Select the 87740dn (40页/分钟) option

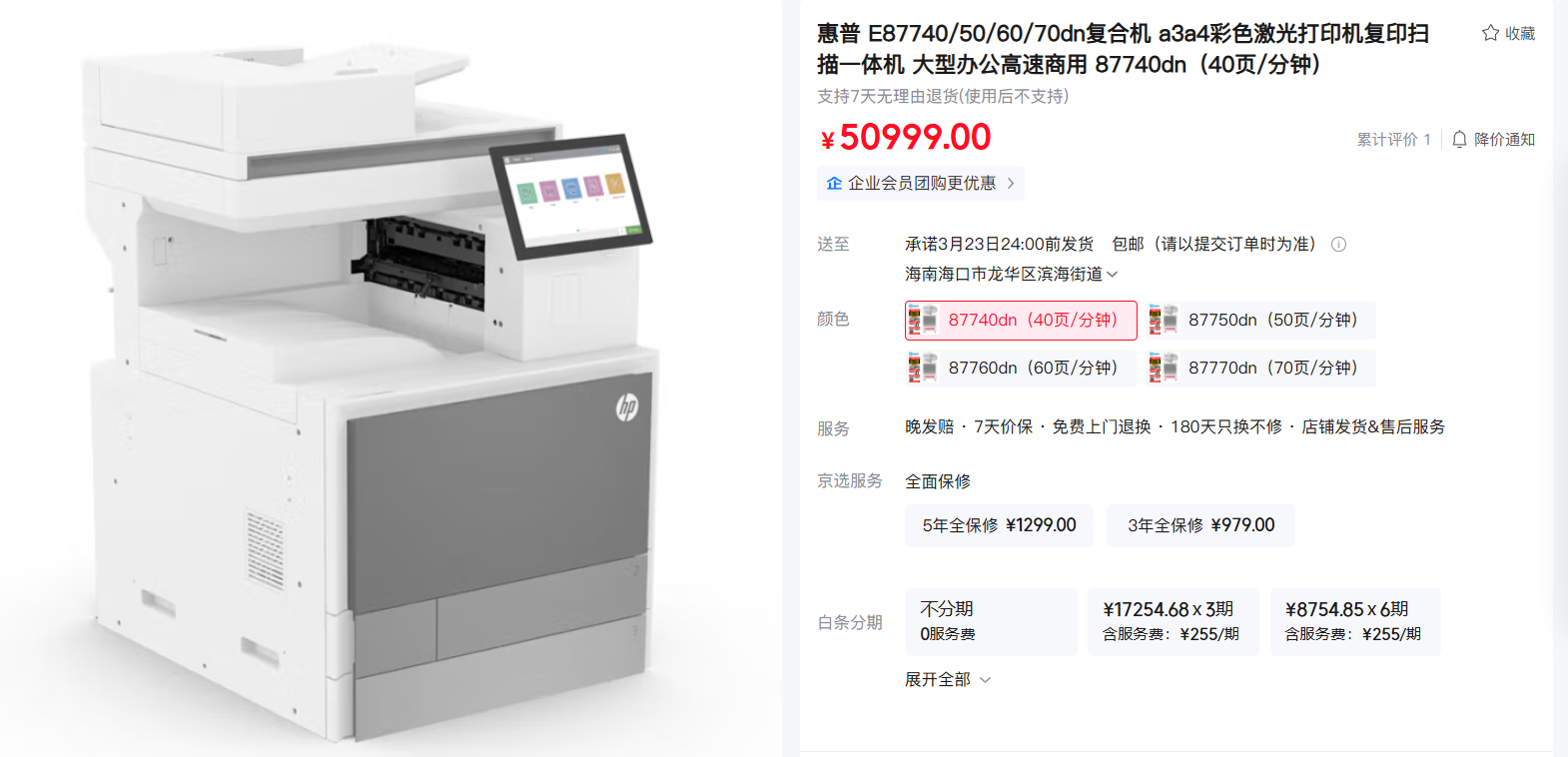(1021, 321)
